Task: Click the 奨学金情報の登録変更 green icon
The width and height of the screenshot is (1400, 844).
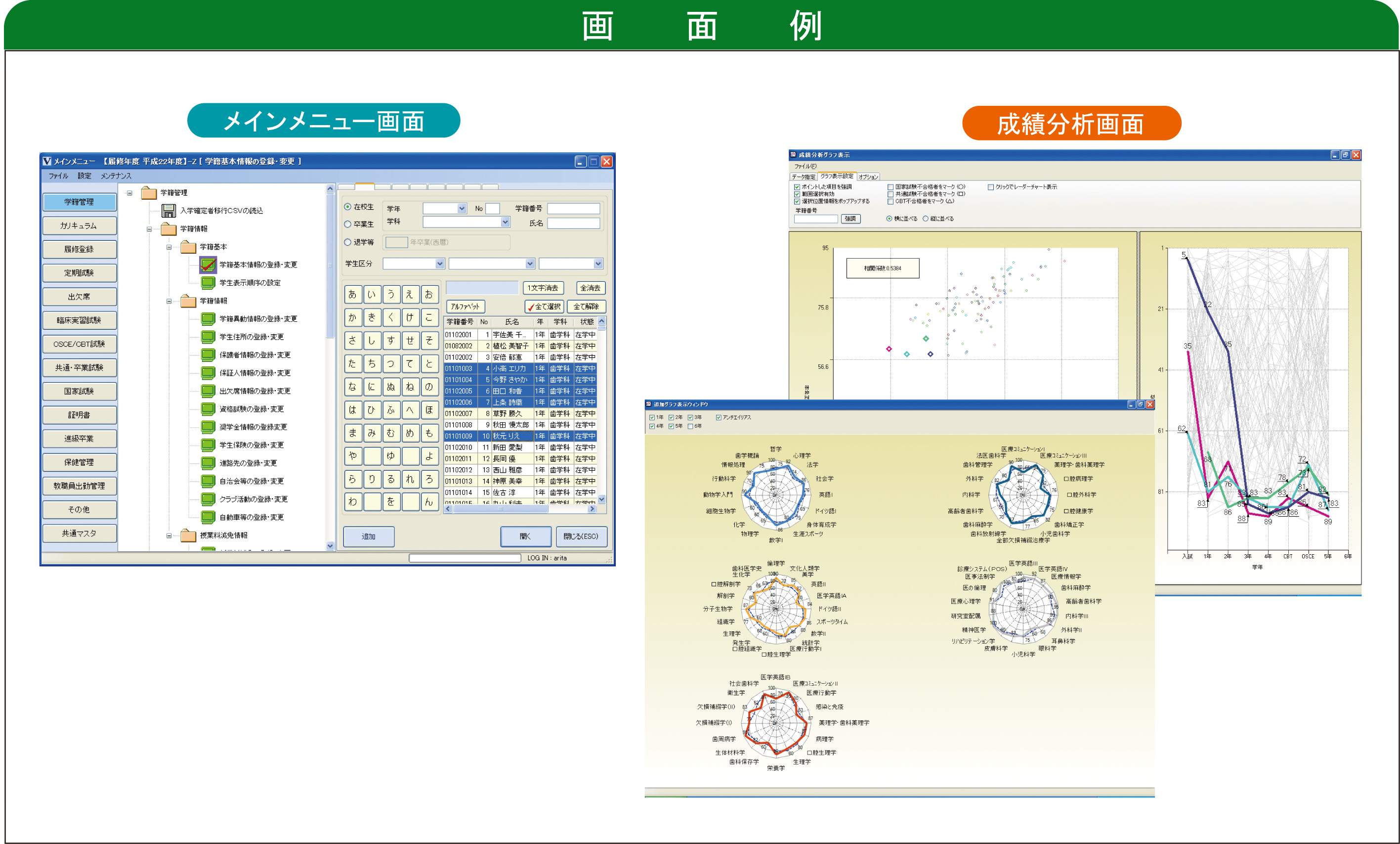Action: (x=208, y=427)
